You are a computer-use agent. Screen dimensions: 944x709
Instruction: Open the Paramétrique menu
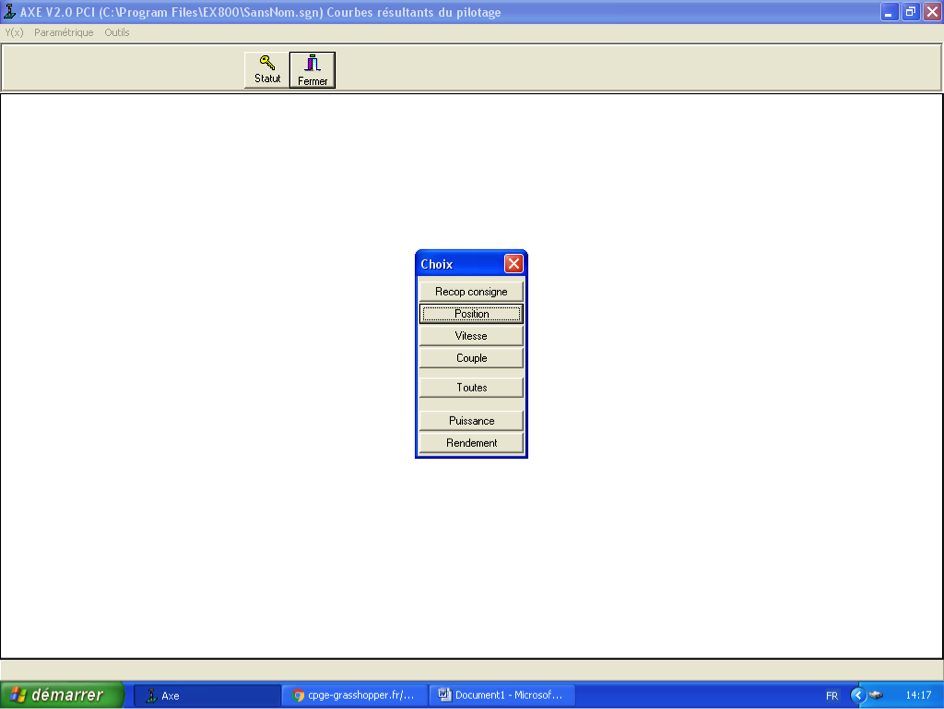[x=63, y=33]
